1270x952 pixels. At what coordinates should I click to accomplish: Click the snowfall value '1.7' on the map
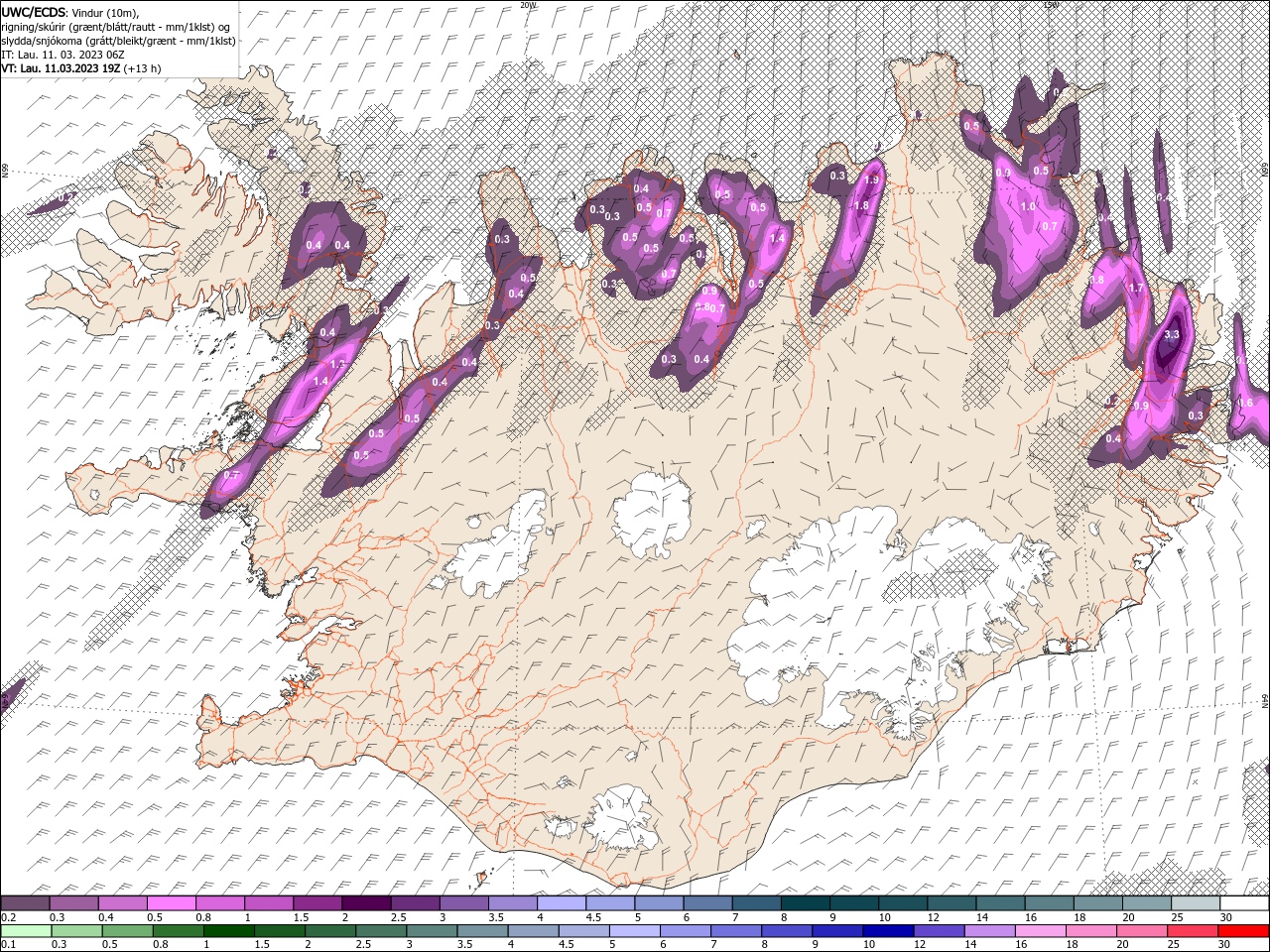(x=1137, y=288)
